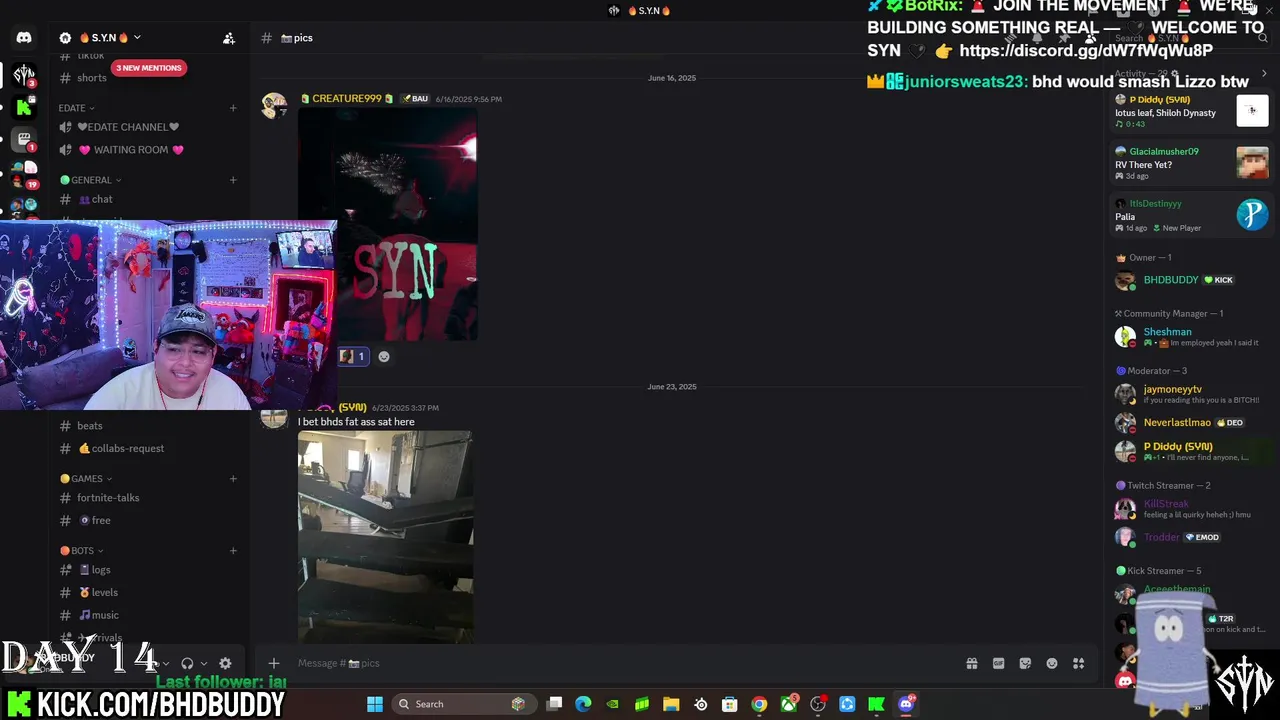The image size is (1280, 720).
Task: Open audio output options chevron beside headphones
Action: (x=203, y=663)
